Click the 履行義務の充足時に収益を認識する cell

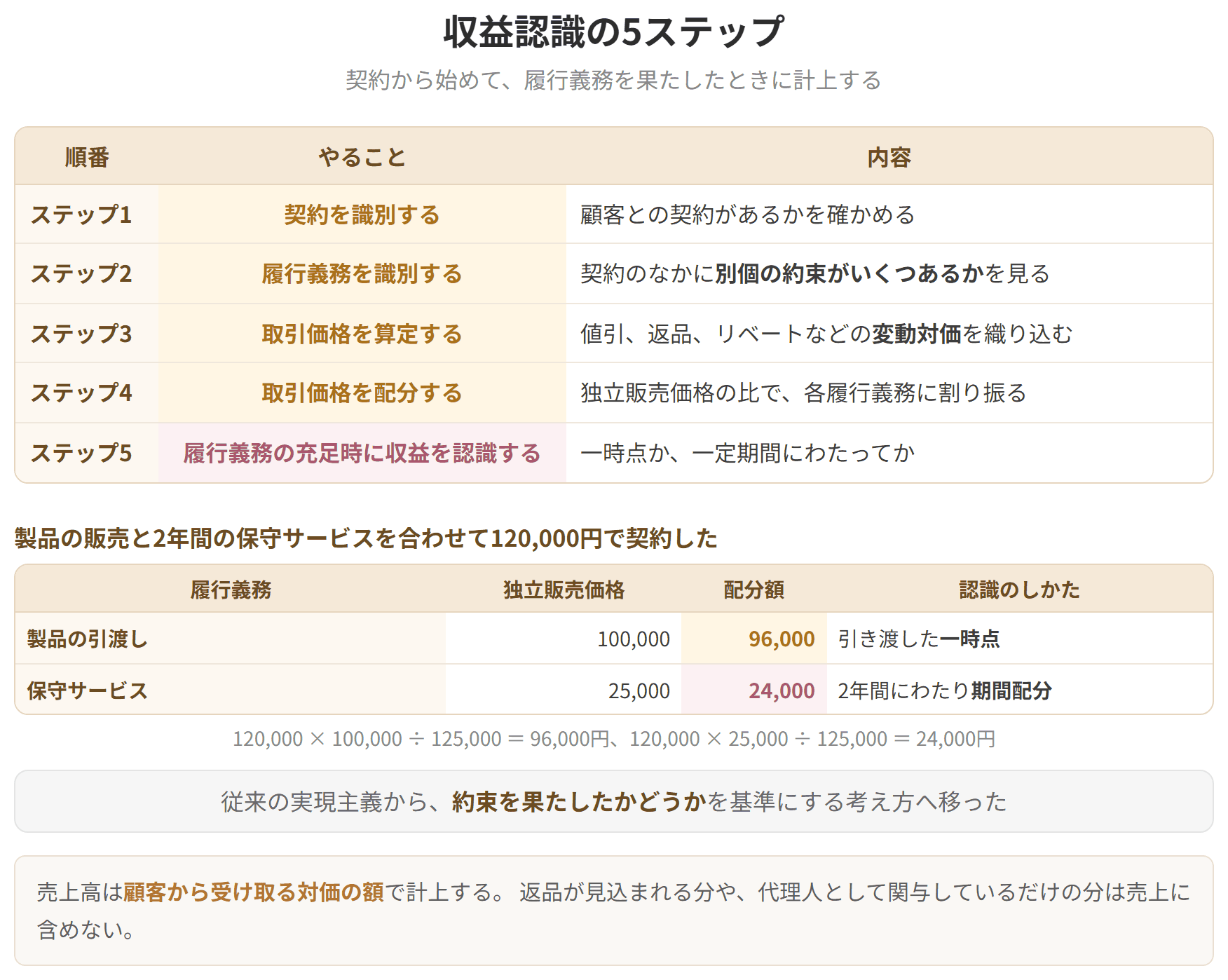362,453
